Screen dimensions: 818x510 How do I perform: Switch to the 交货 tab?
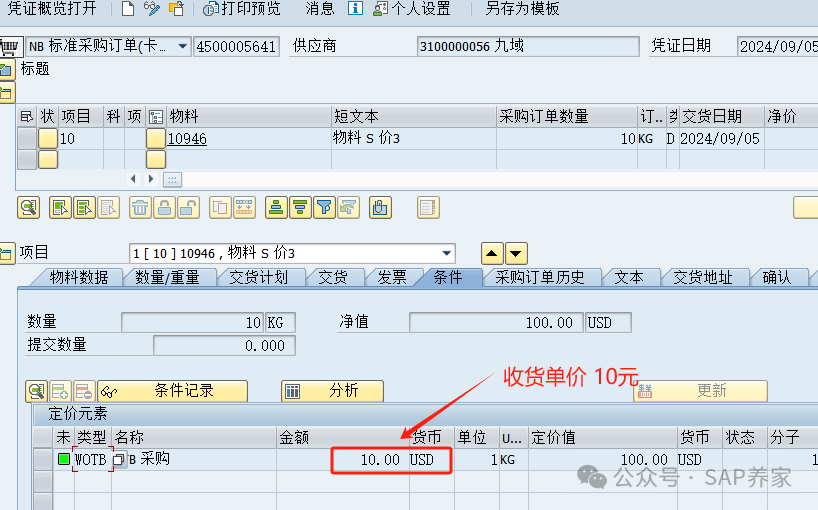pos(333,277)
